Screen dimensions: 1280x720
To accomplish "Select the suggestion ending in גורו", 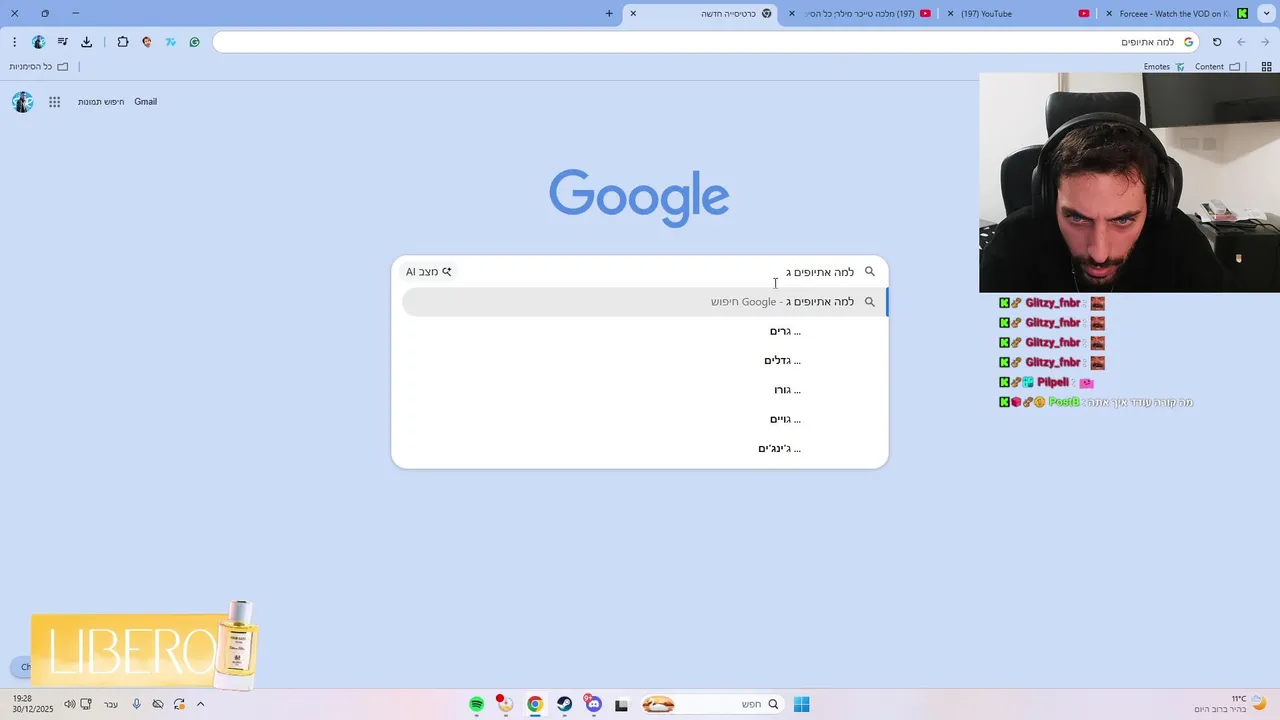I will [x=640, y=390].
